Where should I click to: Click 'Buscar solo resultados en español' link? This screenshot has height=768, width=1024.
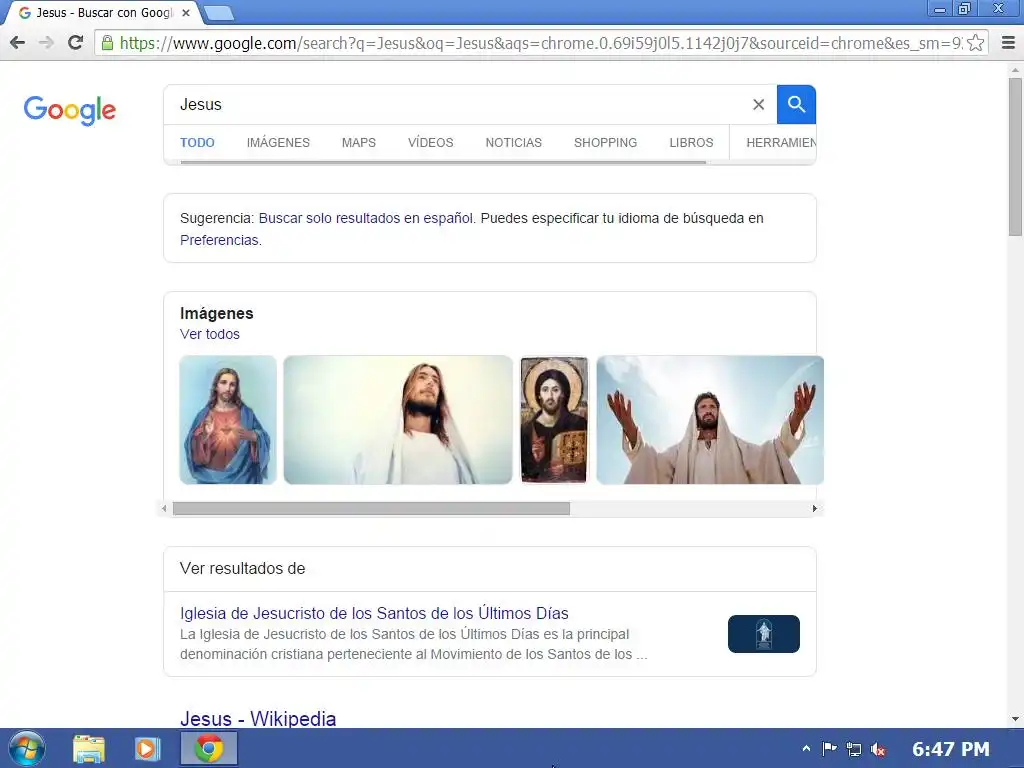coord(366,218)
